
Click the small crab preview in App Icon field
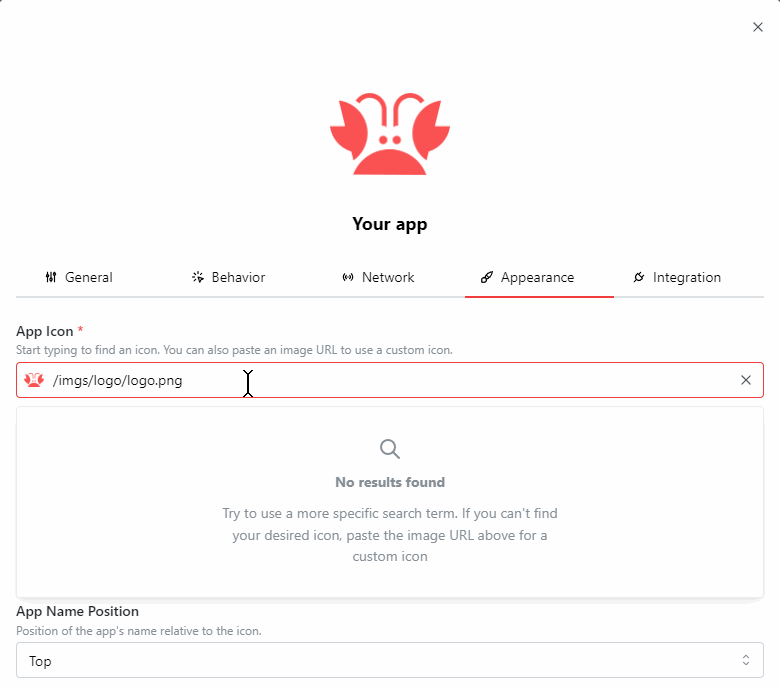tap(34, 380)
